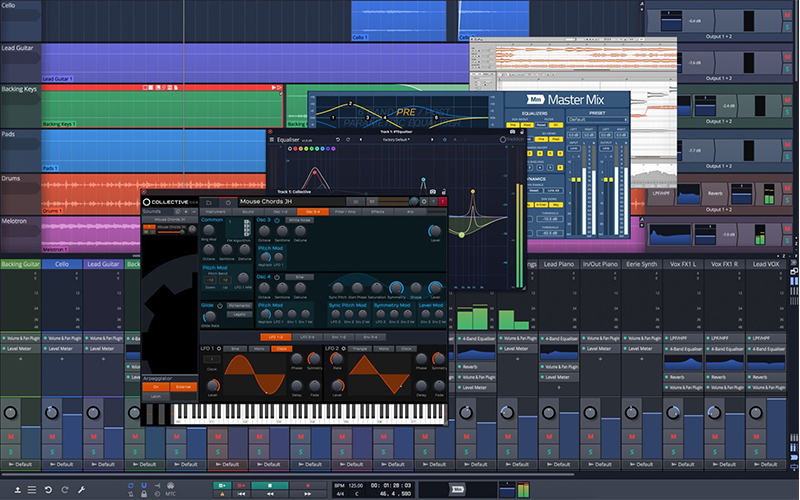The width and height of the screenshot is (800, 500).
Task: Adjust the Osc 3 Level knob
Action: 435,231
